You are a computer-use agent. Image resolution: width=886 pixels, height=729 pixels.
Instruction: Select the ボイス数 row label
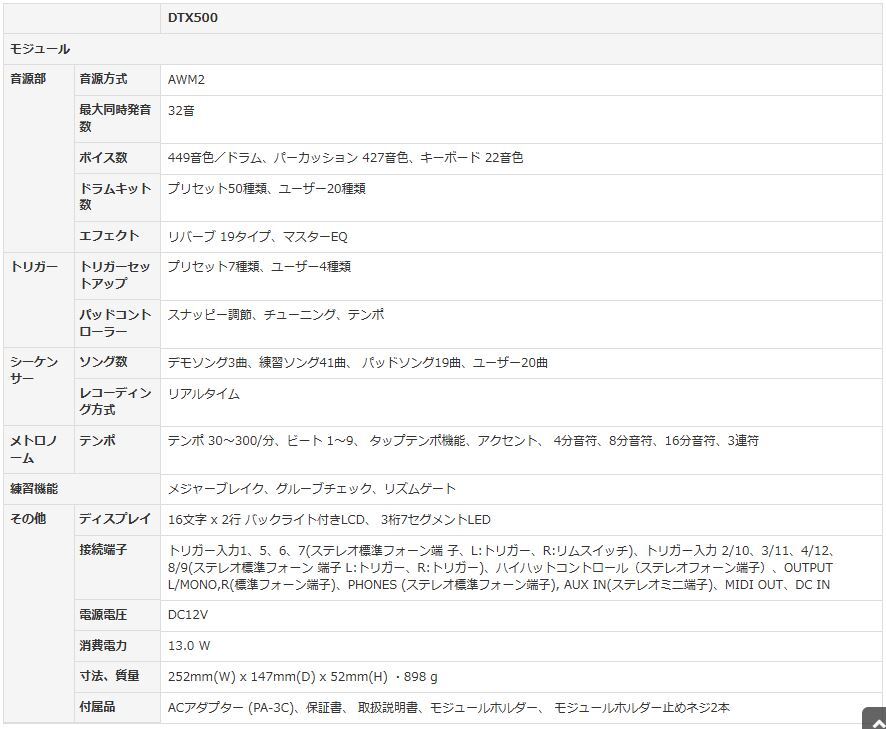(103, 158)
